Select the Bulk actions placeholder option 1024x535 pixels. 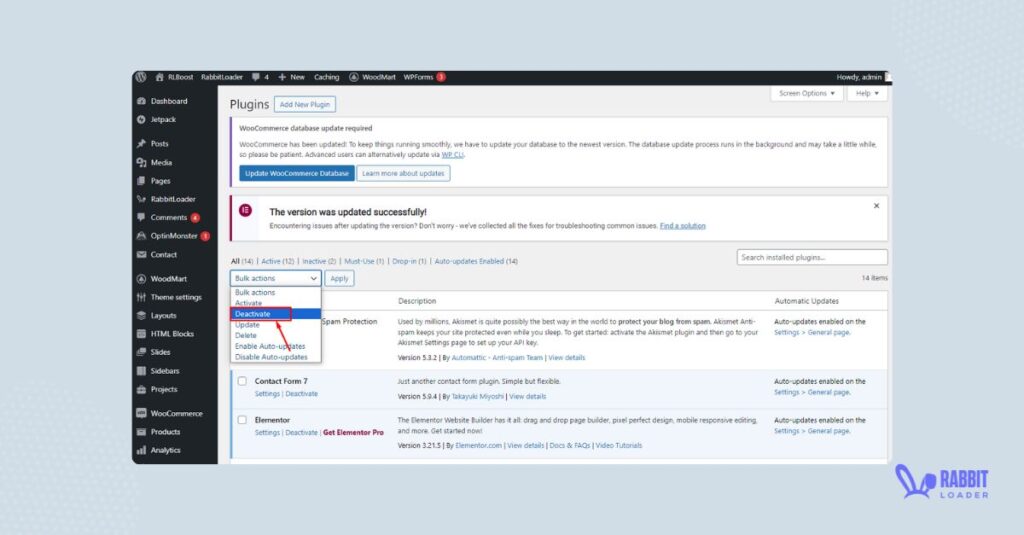click(x=276, y=293)
